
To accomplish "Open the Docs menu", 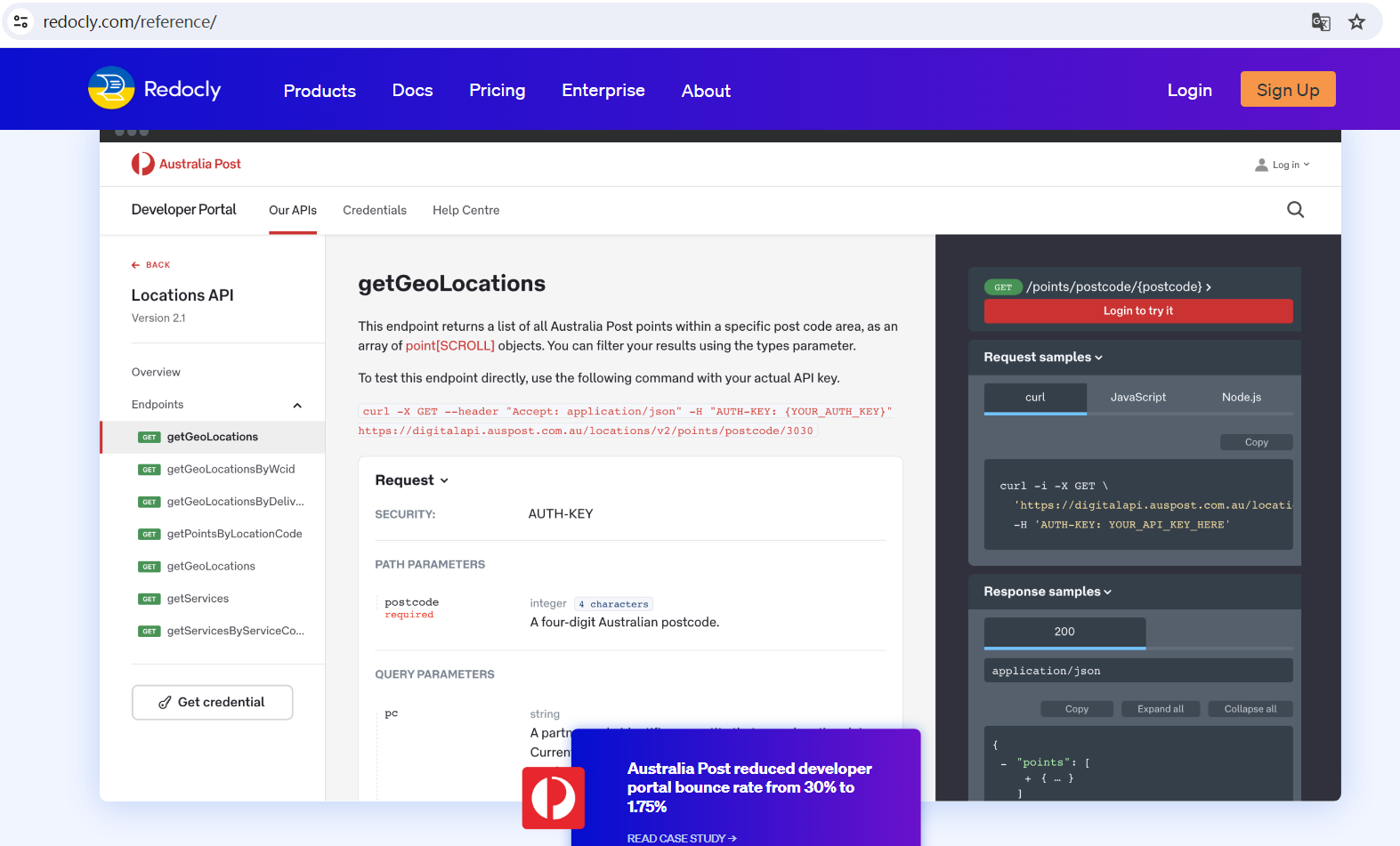I will click(x=412, y=90).
